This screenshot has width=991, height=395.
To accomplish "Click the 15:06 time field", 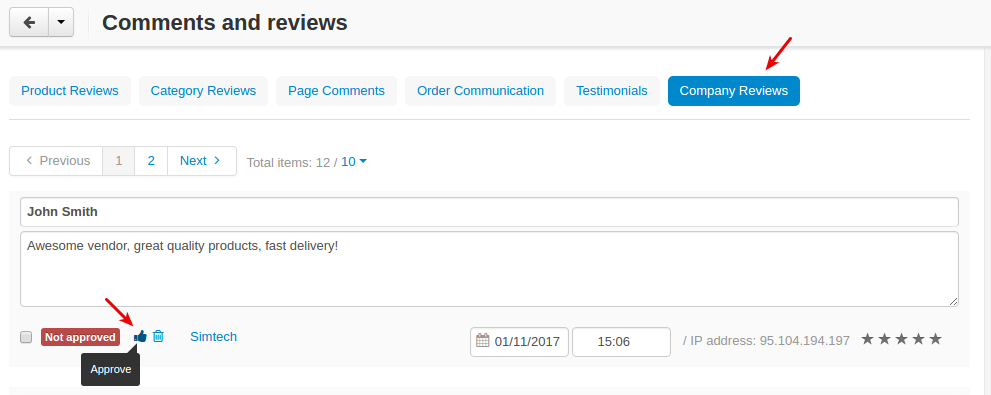I will 621,342.
